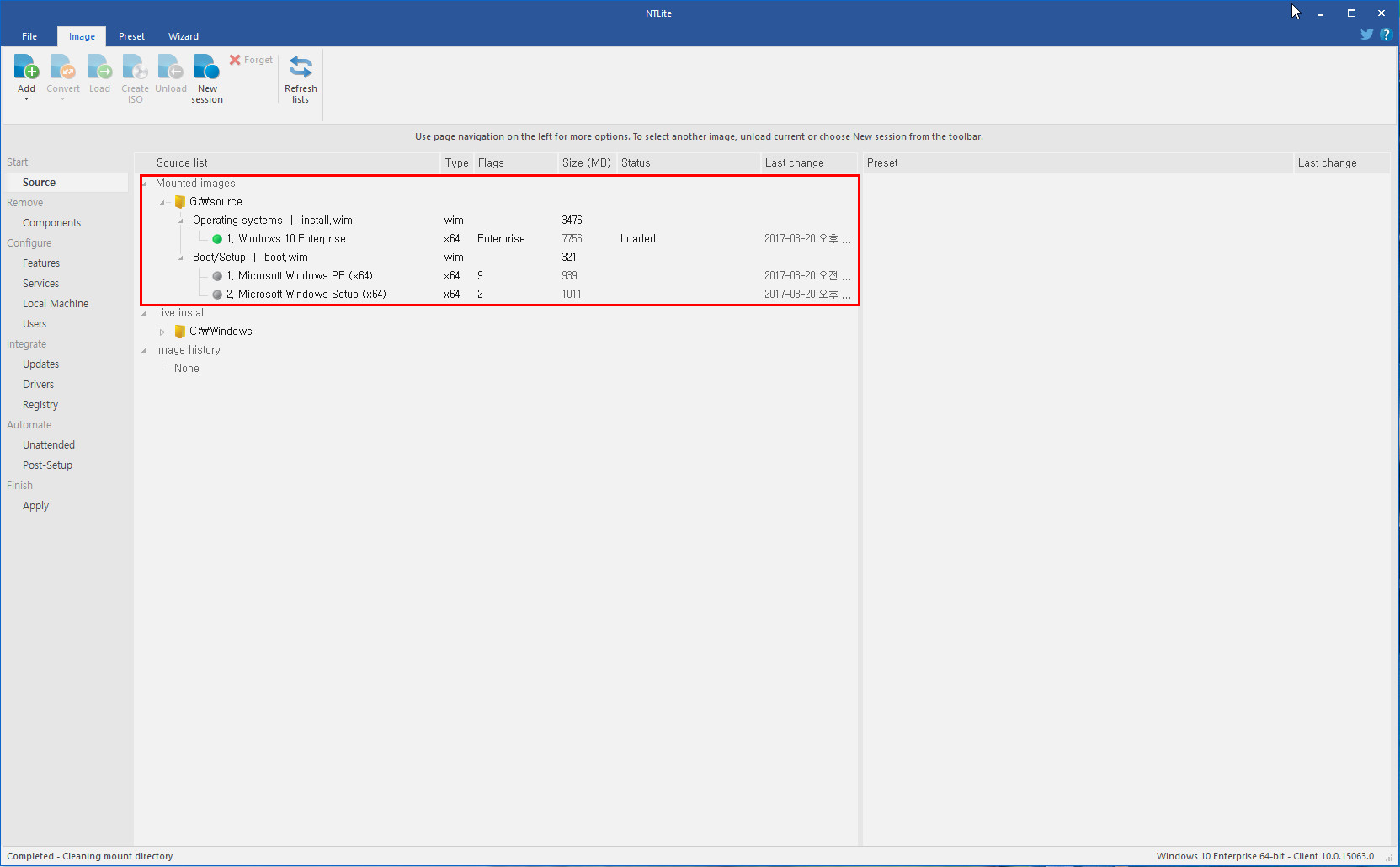Viewport: 1400px width, 867px height.
Task: Sort by Source list column header
Action: [x=288, y=163]
